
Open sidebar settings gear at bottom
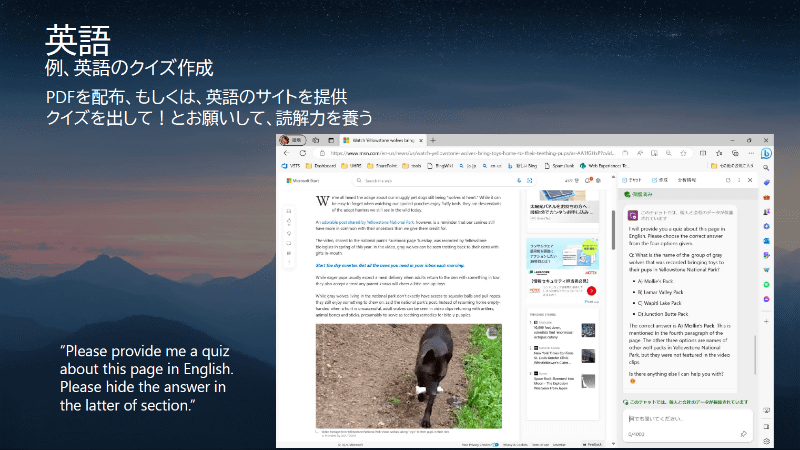[766, 441]
